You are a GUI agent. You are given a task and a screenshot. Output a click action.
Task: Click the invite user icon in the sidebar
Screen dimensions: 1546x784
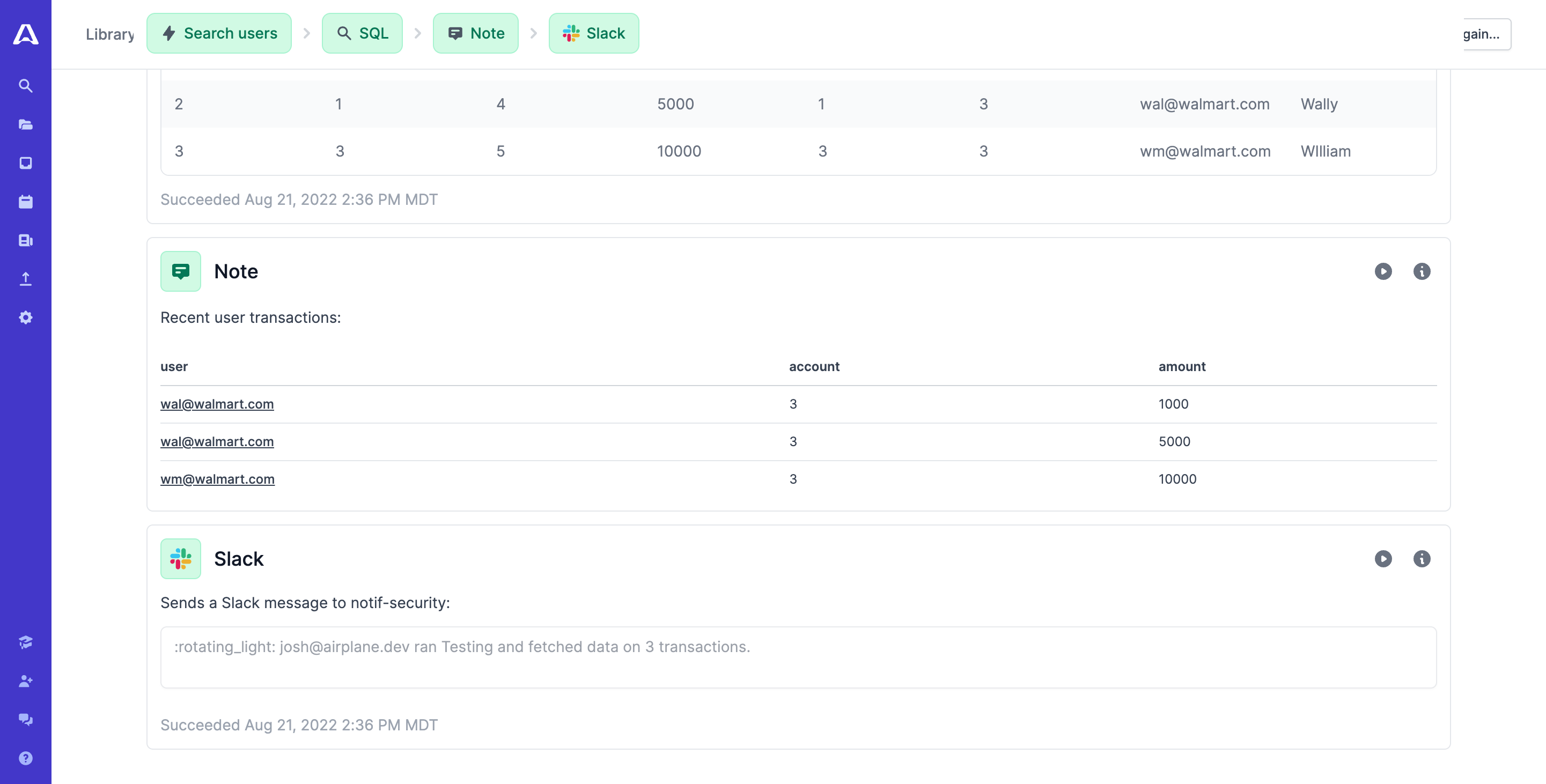pyautogui.click(x=25, y=681)
